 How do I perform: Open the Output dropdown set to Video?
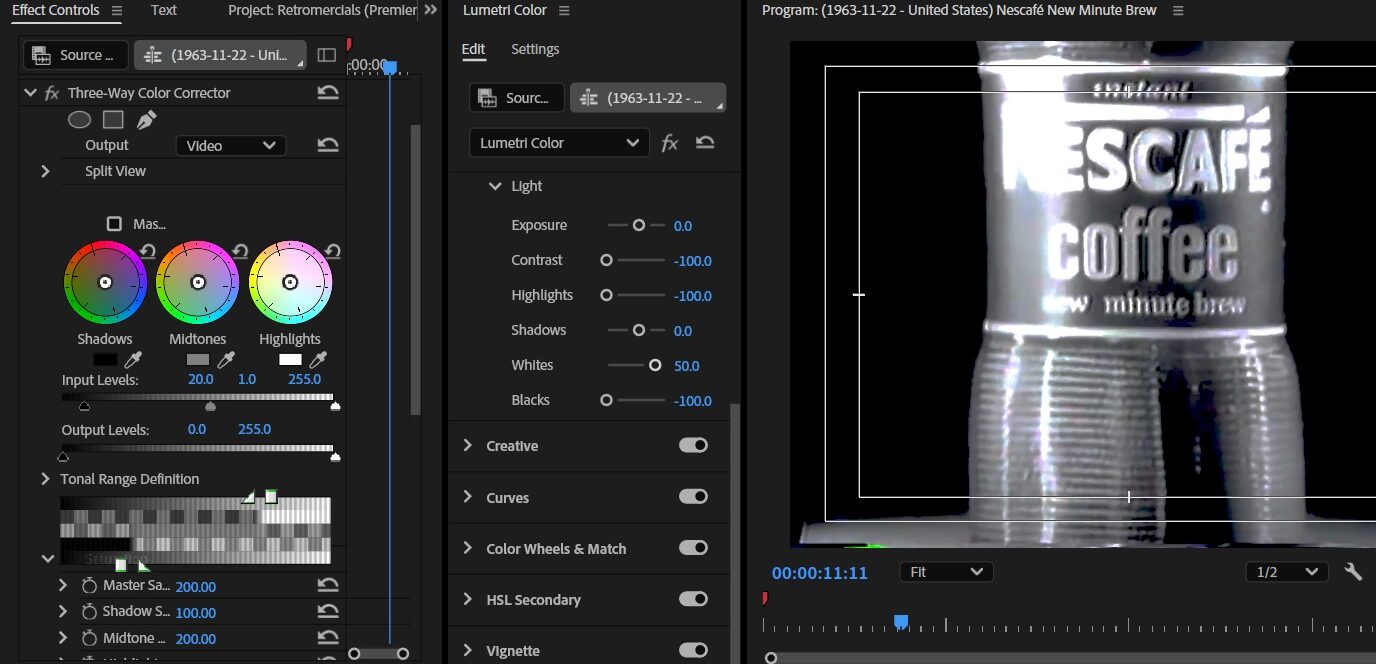[231, 145]
